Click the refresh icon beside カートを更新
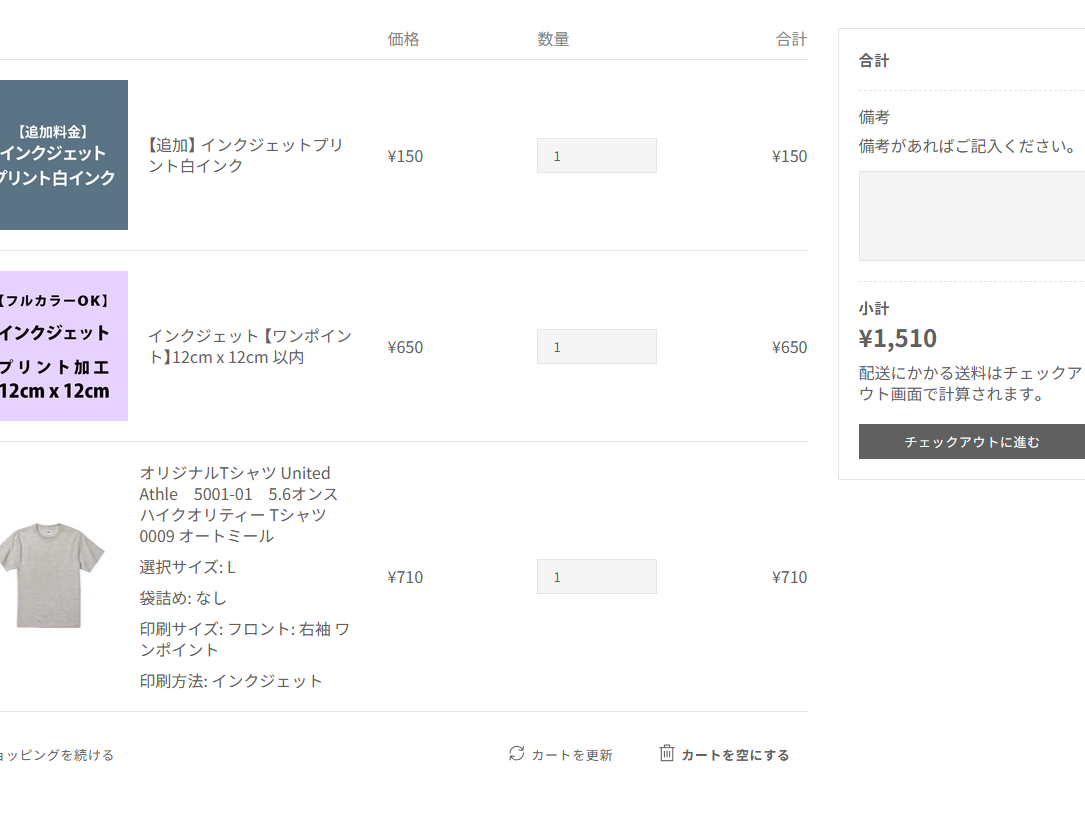The image size is (1085, 814). tap(516, 753)
